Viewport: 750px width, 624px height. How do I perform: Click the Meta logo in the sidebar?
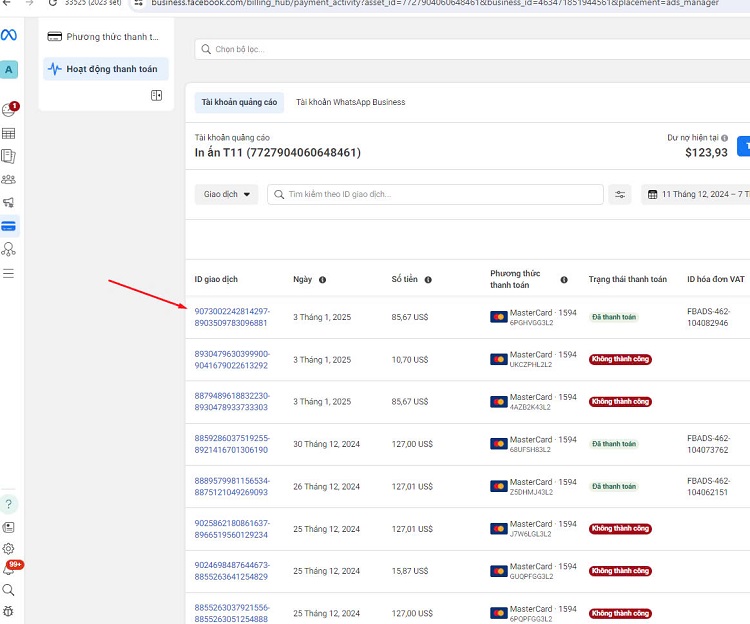click(x=9, y=35)
